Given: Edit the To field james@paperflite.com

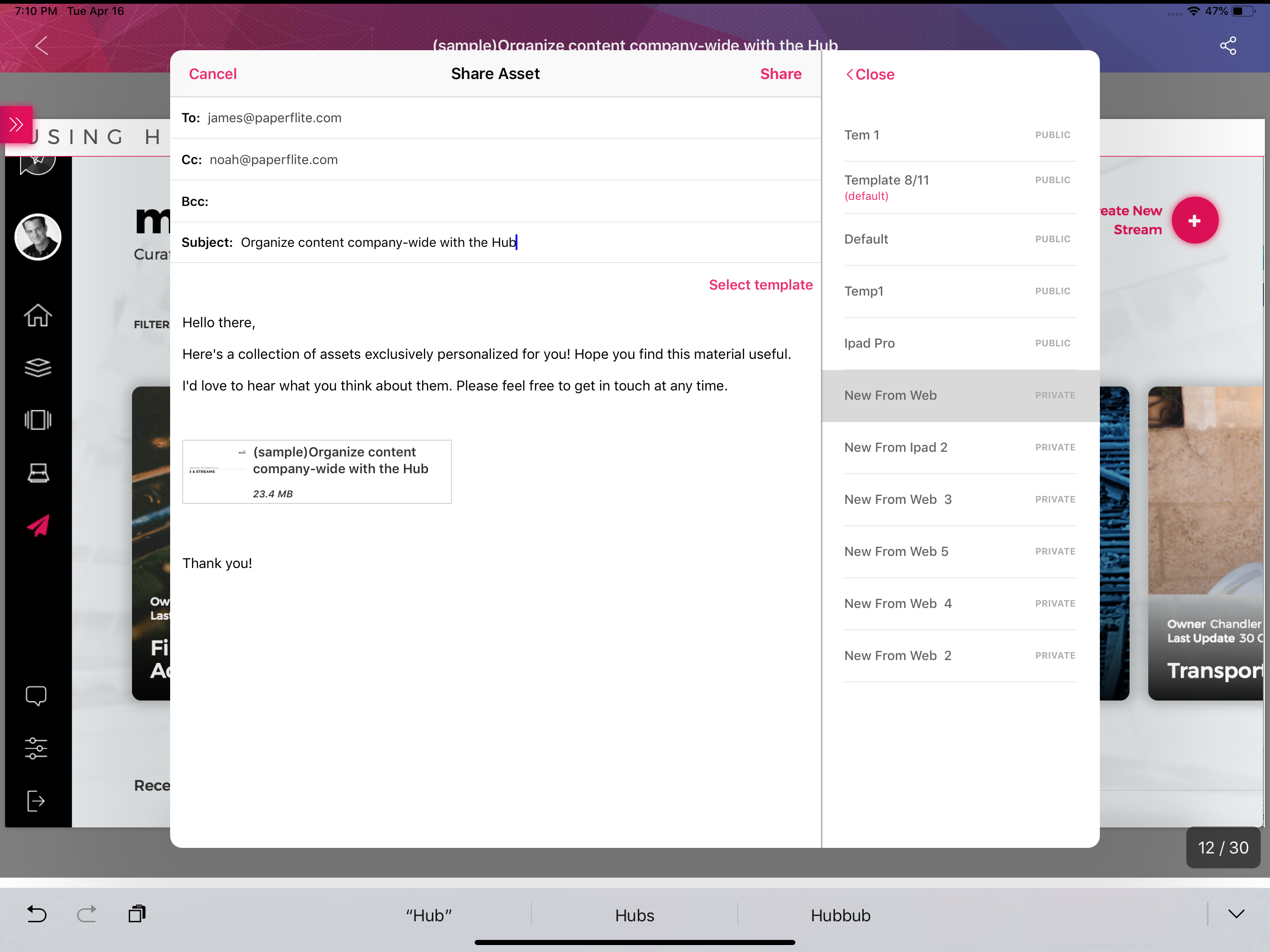Looking at the screenshot, I should pos(496,118).
